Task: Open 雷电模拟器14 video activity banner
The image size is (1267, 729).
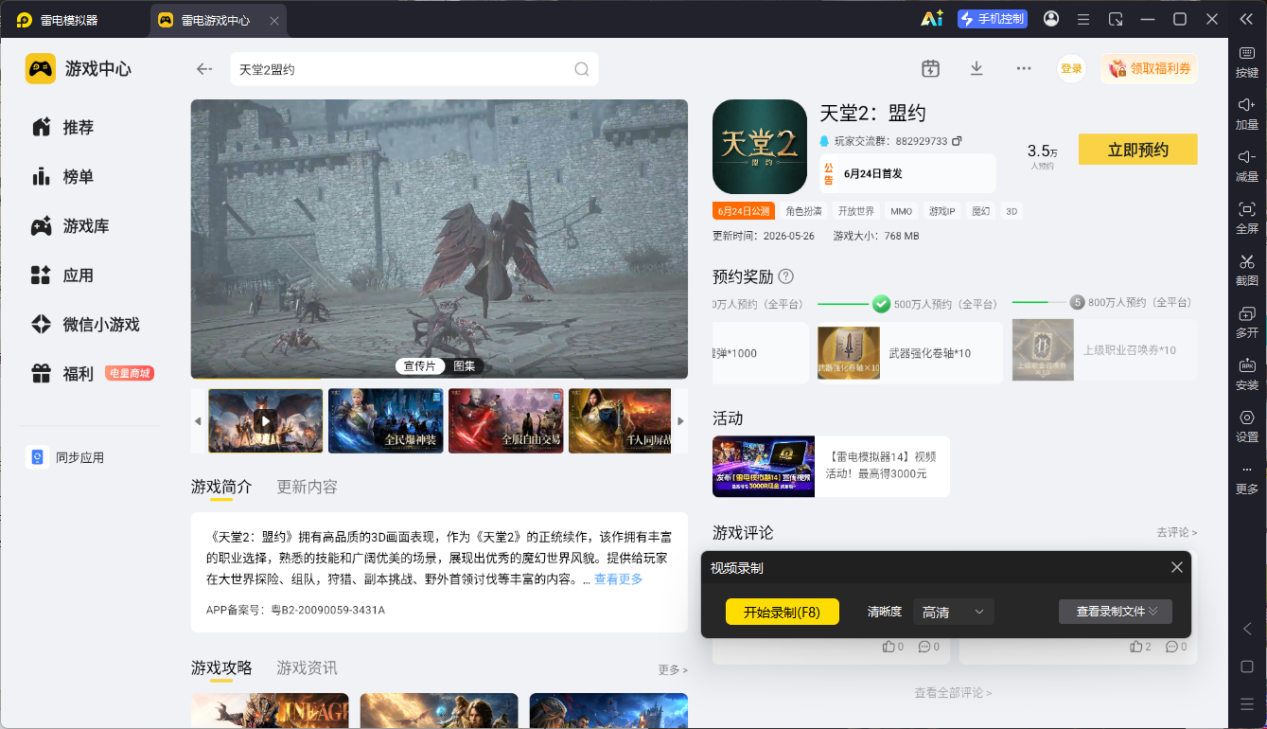Action: click(831, 466)
